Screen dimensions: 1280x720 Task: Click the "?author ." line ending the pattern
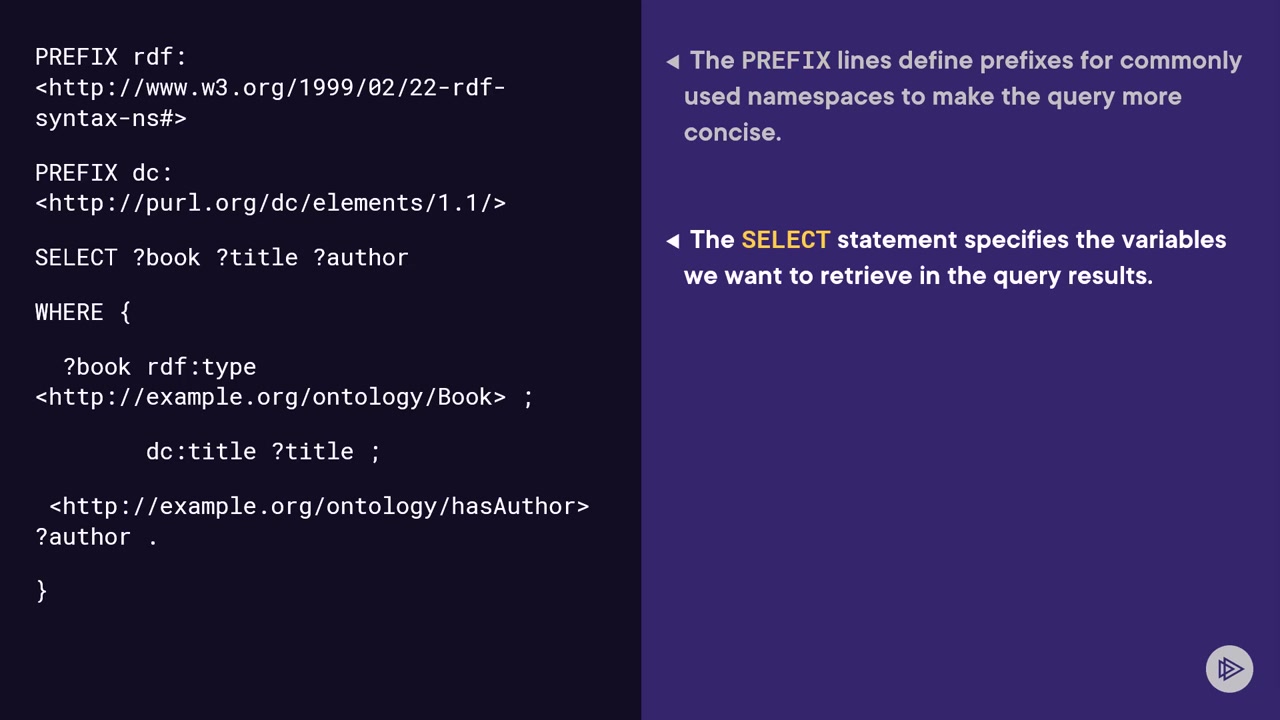coord(96,537)
